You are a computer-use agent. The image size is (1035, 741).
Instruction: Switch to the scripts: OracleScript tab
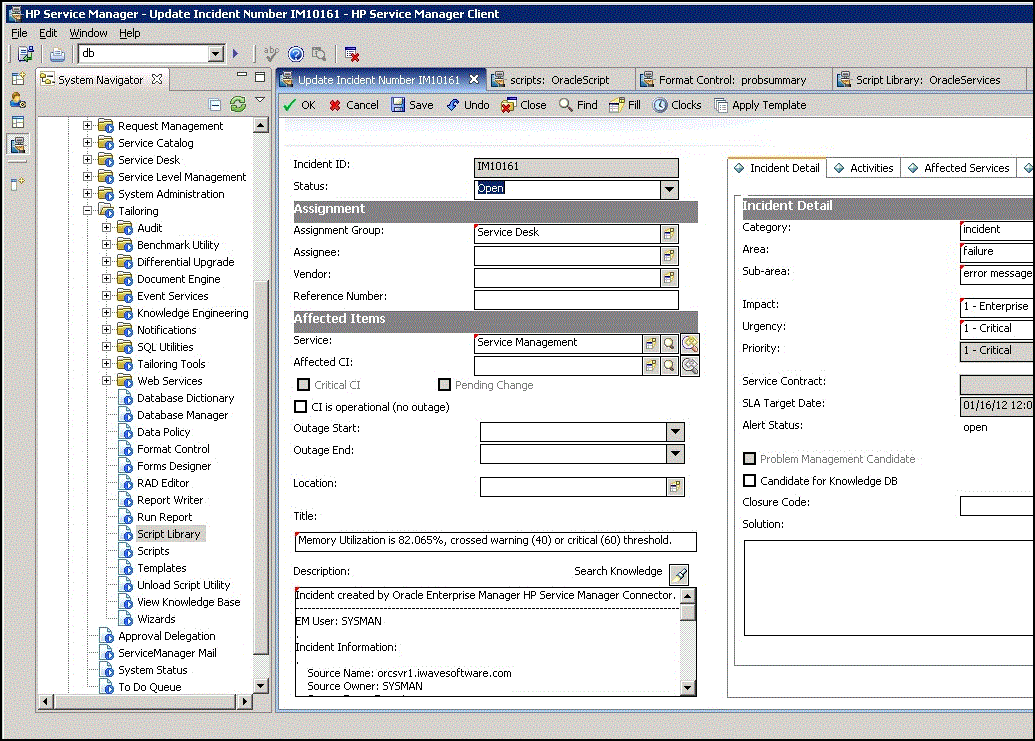point(559,80)
